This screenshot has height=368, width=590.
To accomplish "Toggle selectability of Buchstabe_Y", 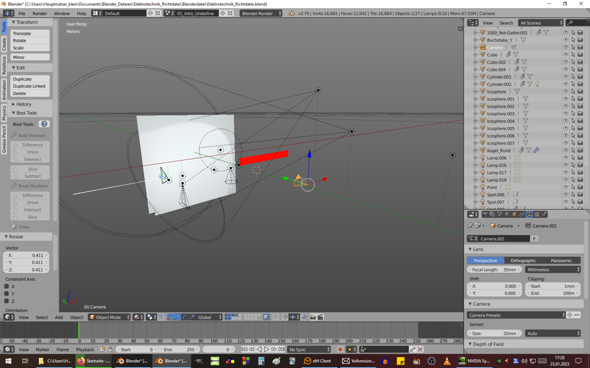I will [x=573, y=40].
